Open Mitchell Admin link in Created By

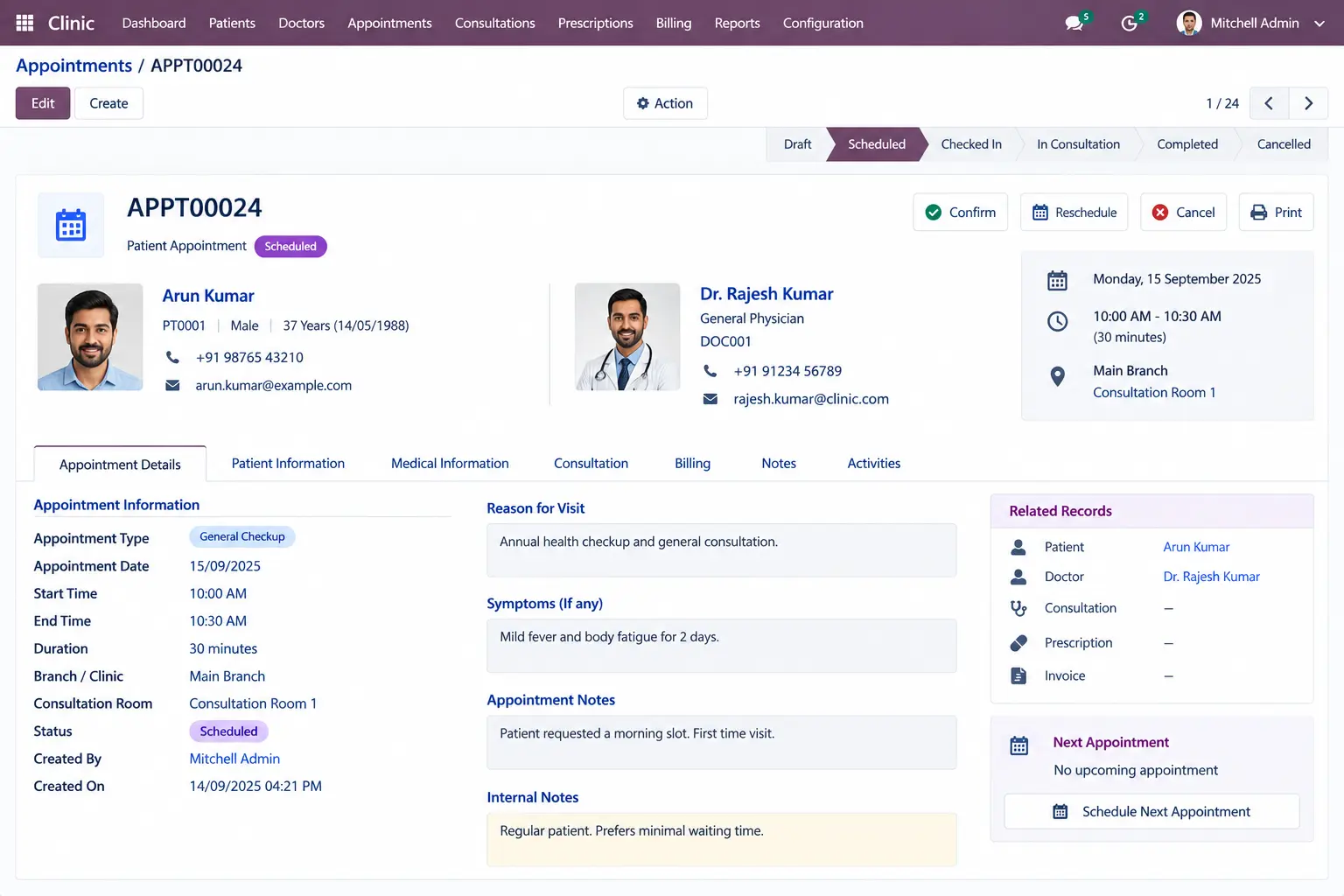click(234, 759)
